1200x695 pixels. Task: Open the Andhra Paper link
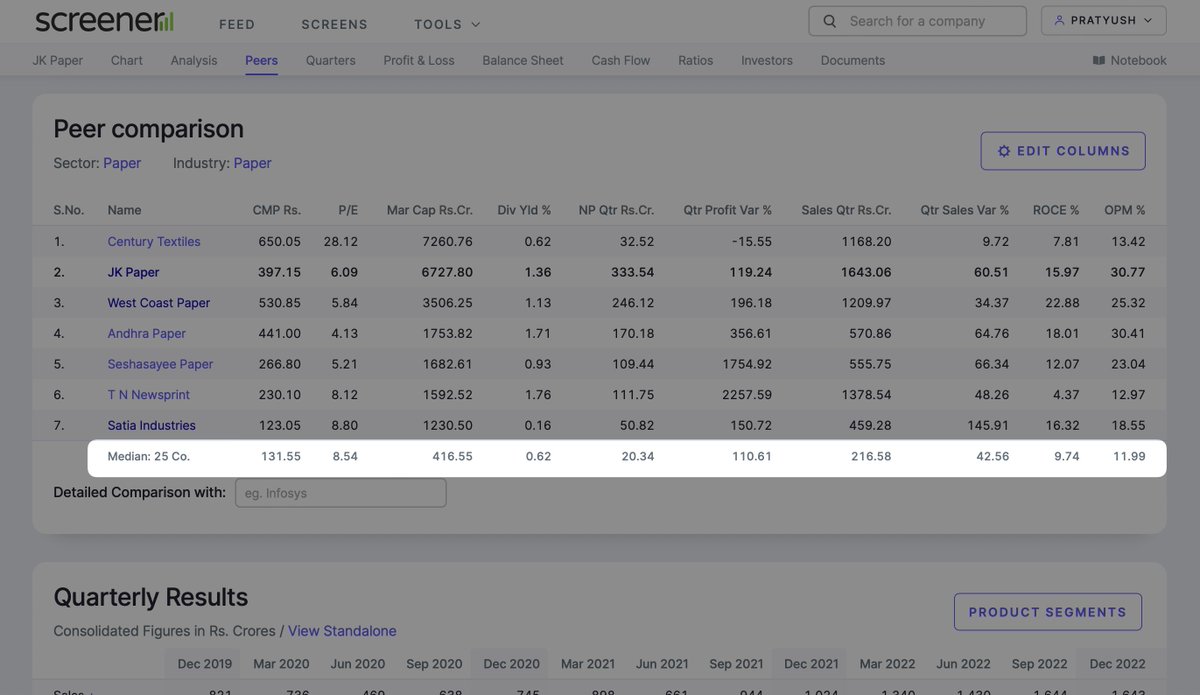pyautogui.click(x=147, y=333)
